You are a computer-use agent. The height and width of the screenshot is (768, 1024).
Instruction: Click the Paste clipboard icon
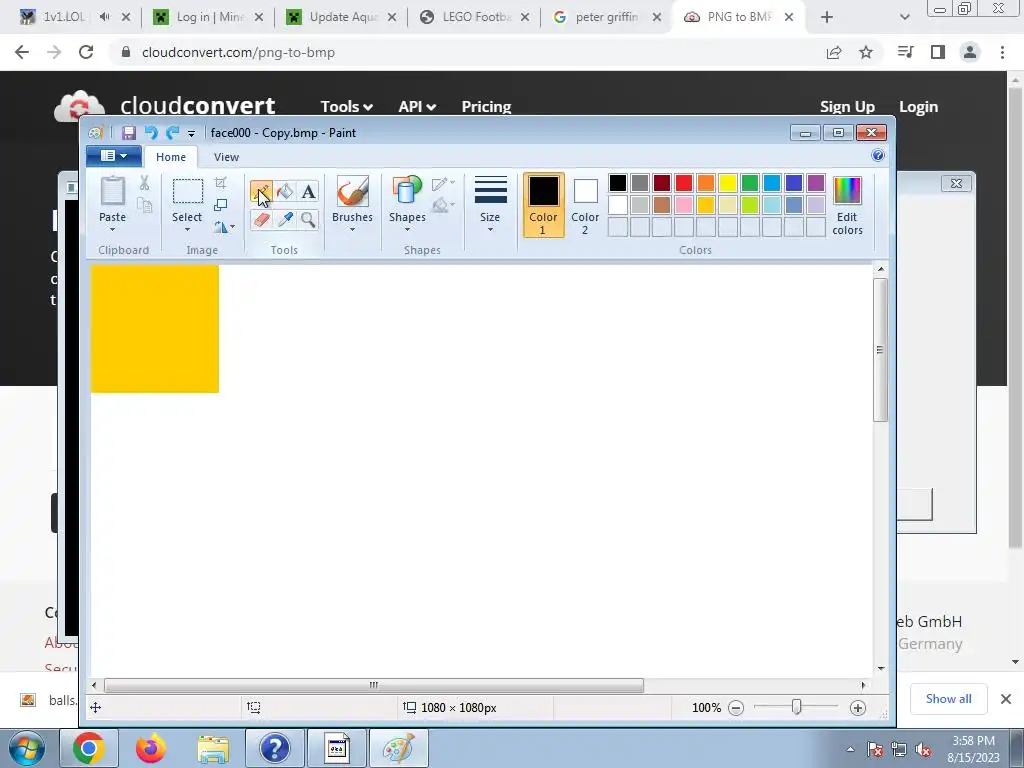(112, 191)
